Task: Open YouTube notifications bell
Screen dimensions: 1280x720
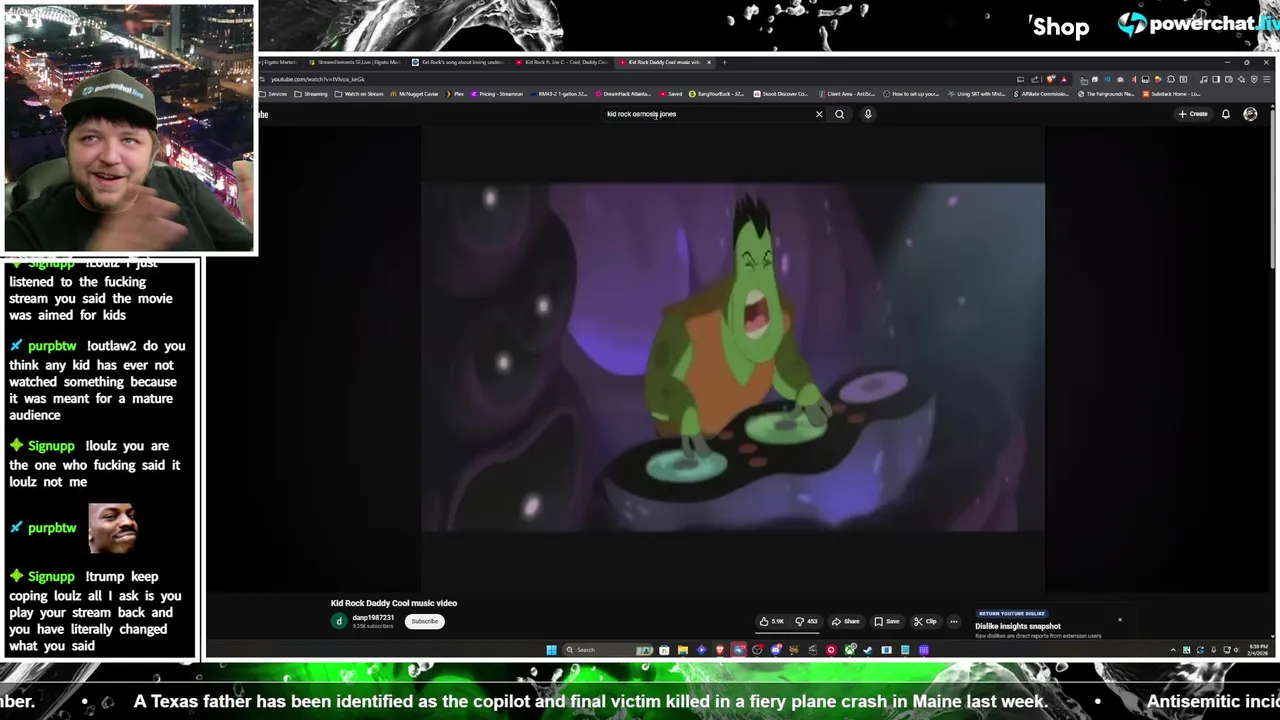Action: tap(1225, 114)
